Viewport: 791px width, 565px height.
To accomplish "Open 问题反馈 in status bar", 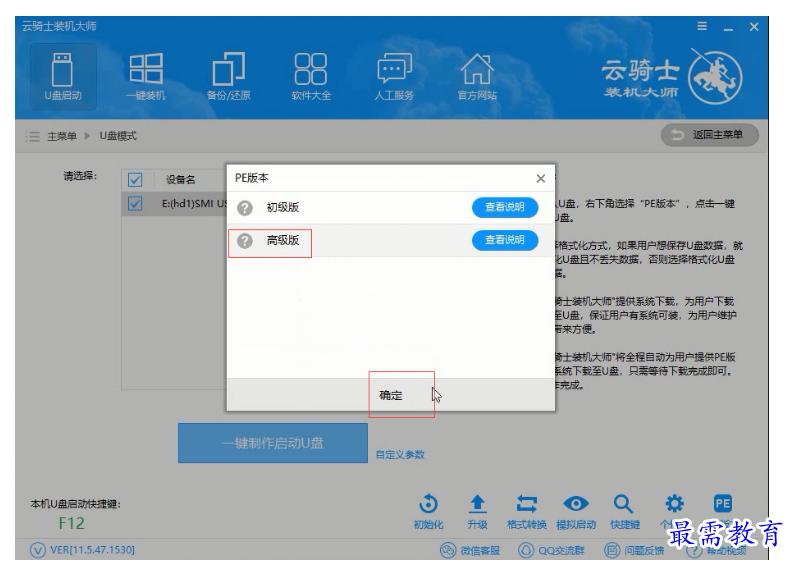I will (634, 550).
